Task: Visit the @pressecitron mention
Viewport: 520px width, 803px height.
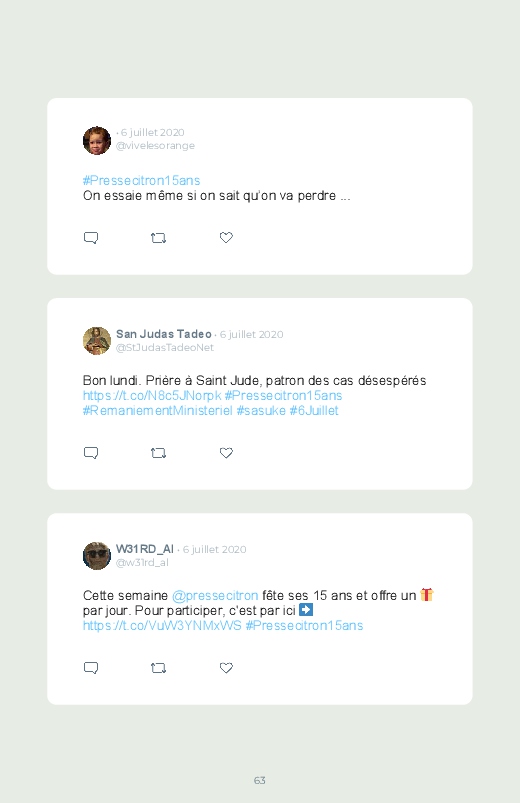Action: click(215, 596)
